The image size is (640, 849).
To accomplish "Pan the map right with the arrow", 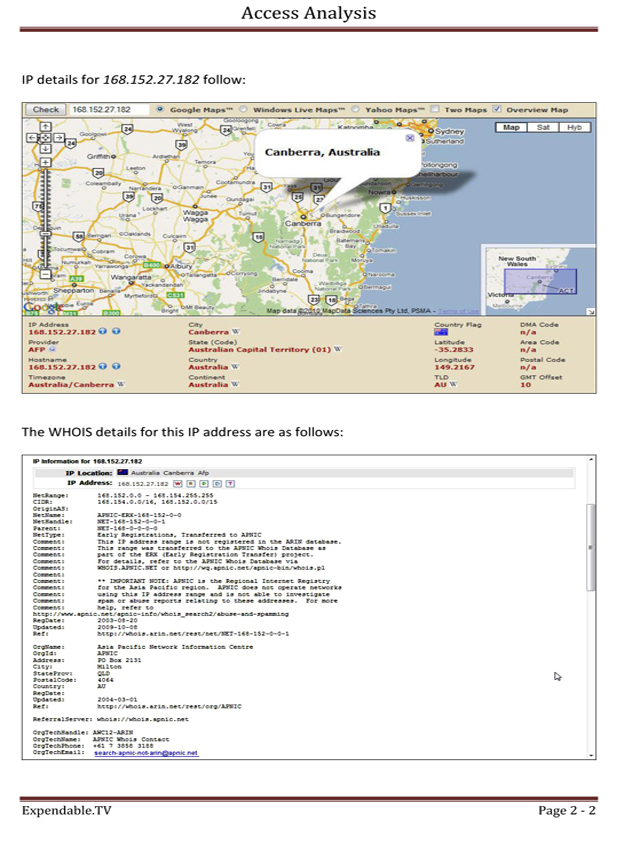I will pos(58,138).
